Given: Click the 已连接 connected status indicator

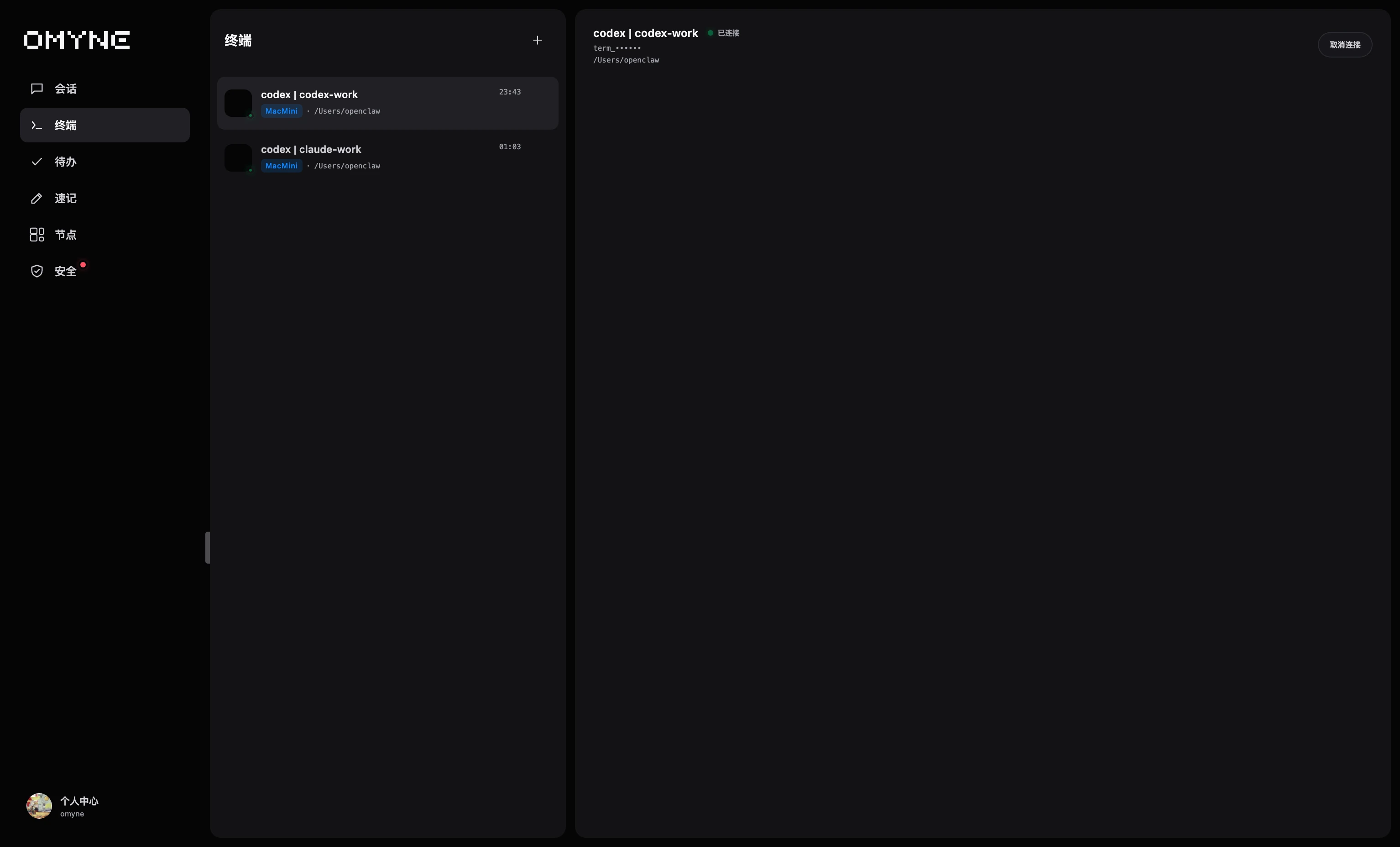Looking at the screenshot, I should tap(723, 33).
